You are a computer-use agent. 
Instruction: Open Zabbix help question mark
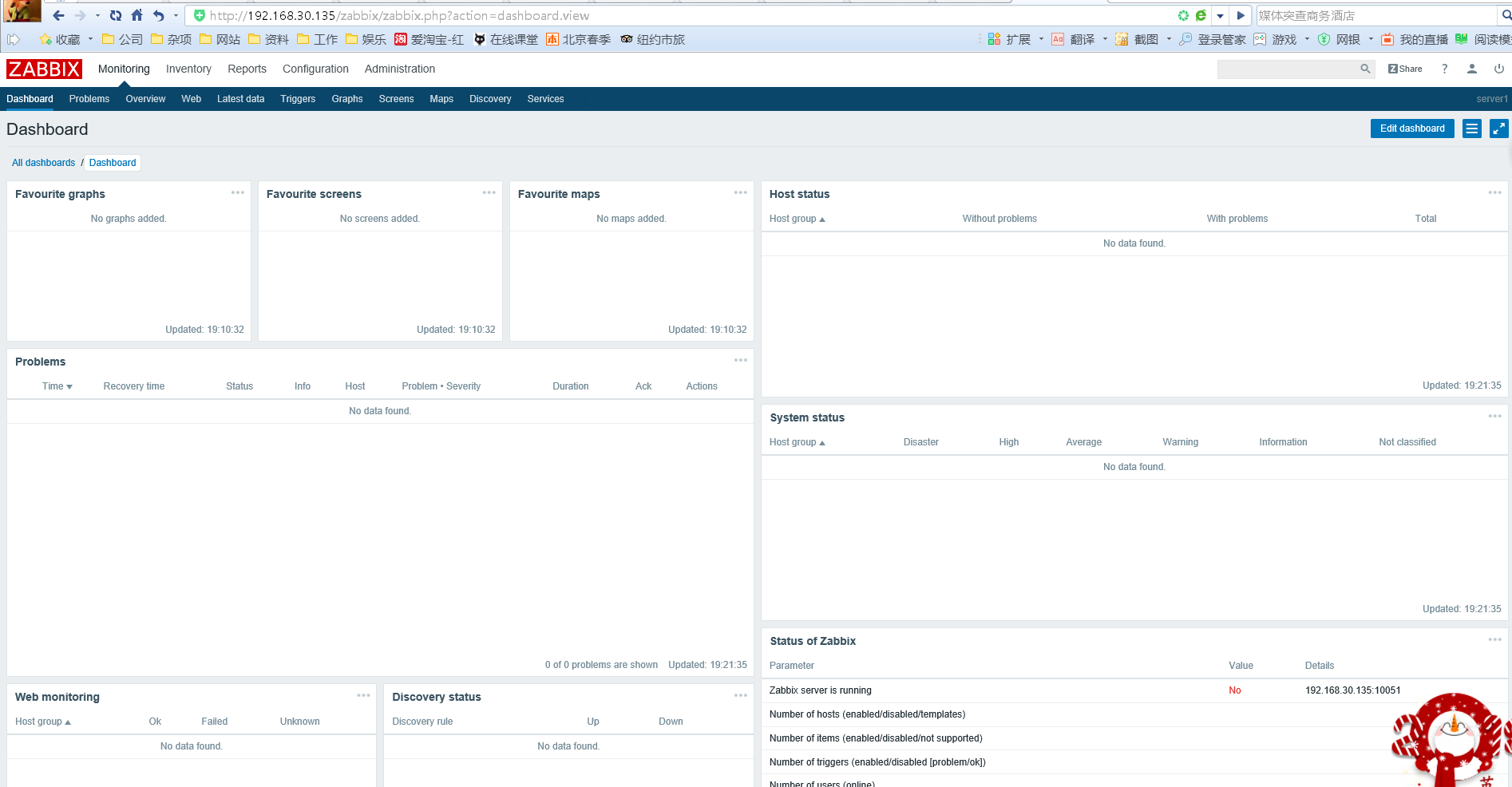1444,69
